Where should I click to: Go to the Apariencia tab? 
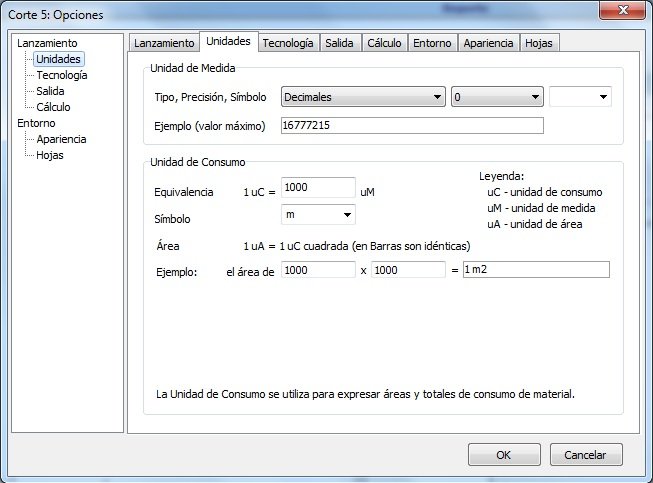click(488, 43)
